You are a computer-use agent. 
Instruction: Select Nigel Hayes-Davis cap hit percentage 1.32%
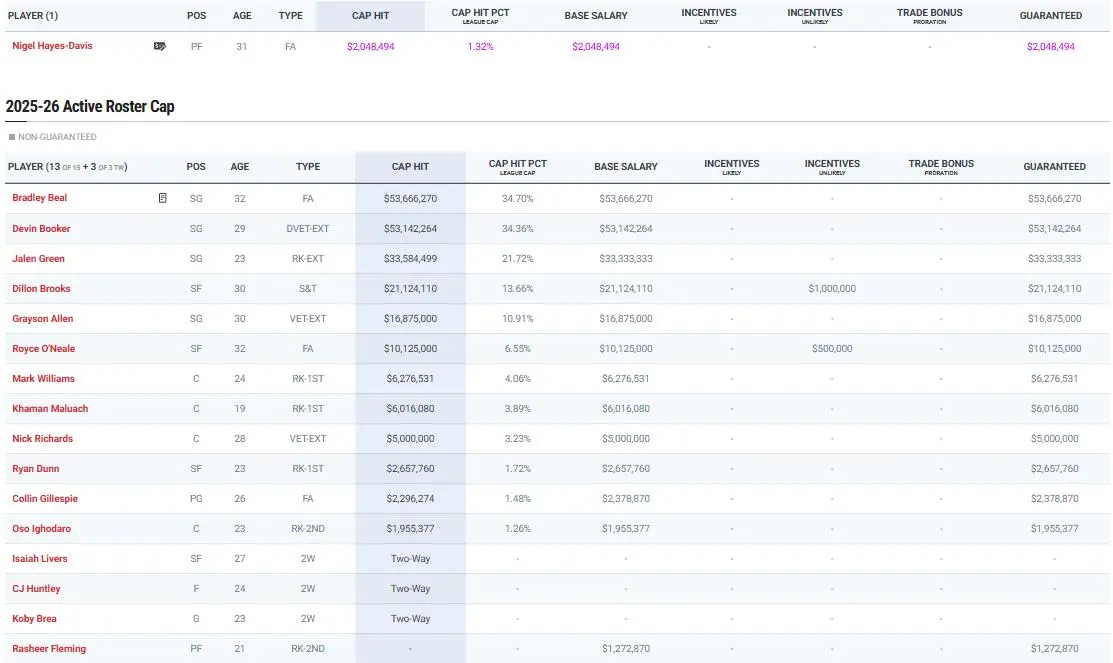click(x=481, y=47)
